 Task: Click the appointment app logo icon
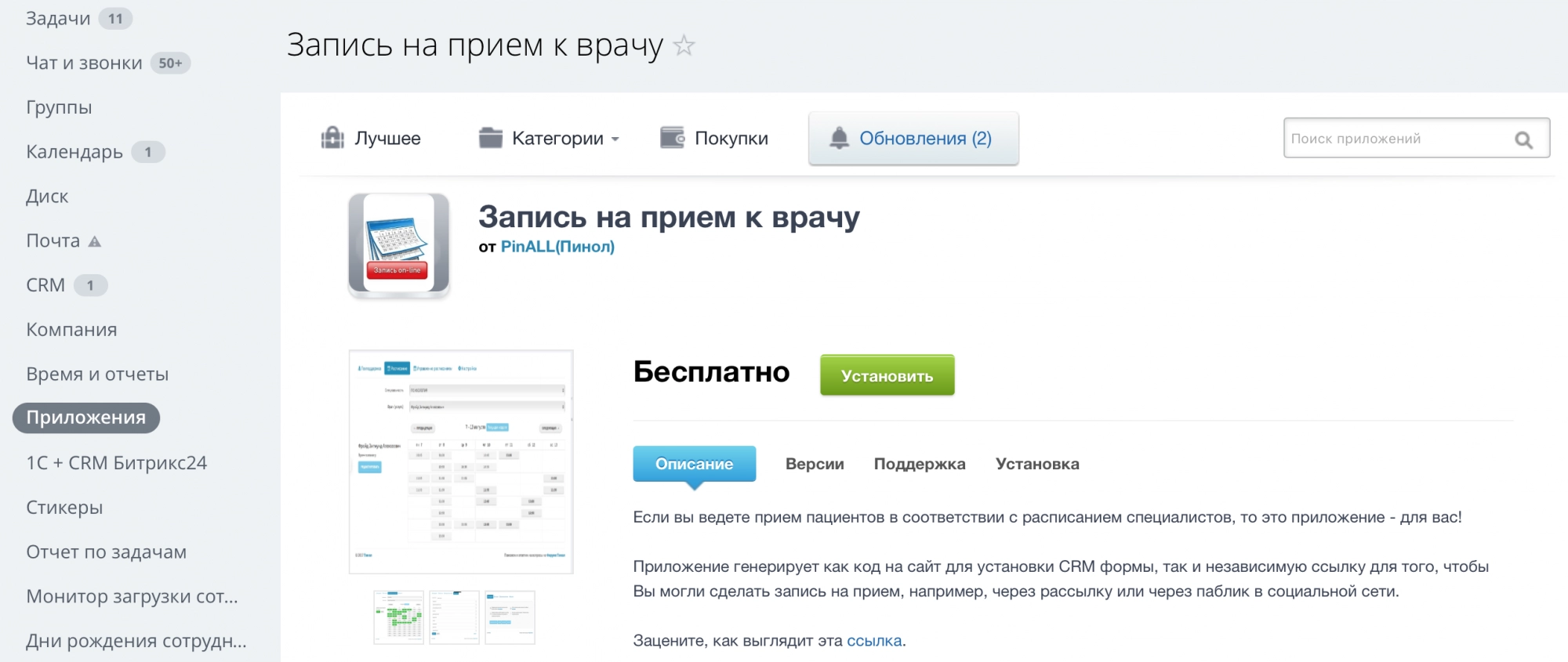(x=398, y=244)
